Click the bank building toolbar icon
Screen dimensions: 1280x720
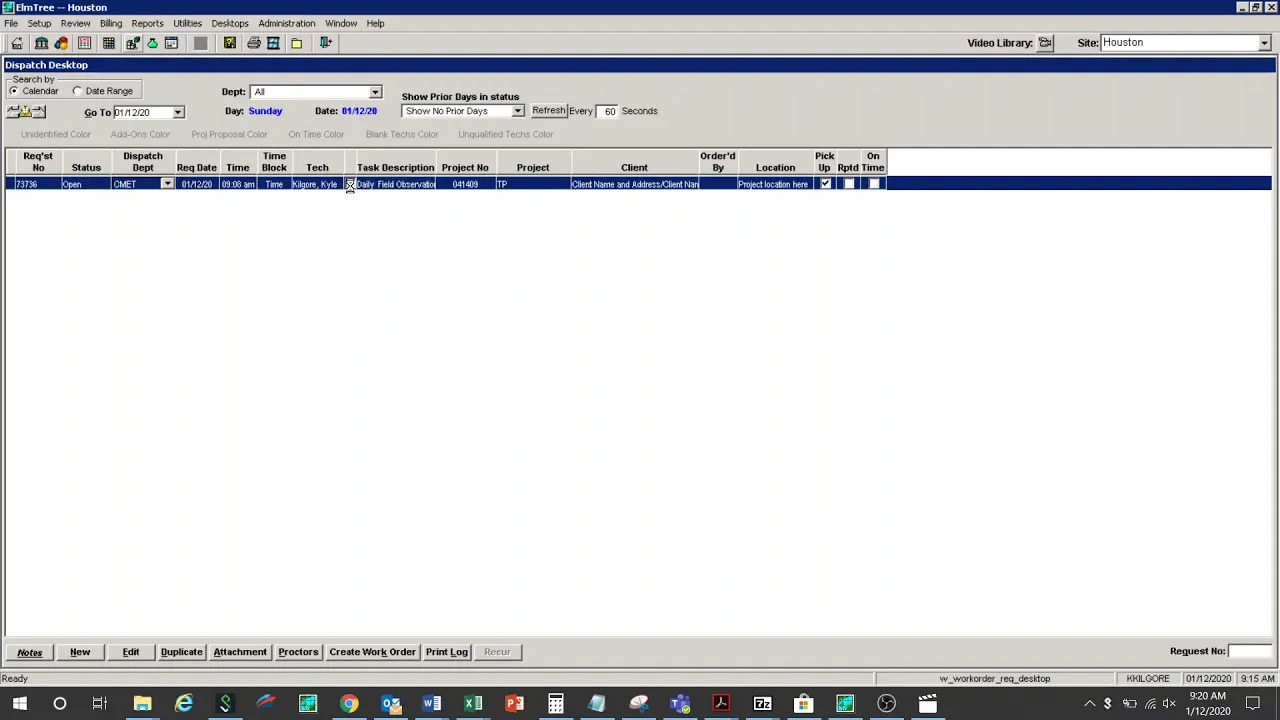point(41,43)
